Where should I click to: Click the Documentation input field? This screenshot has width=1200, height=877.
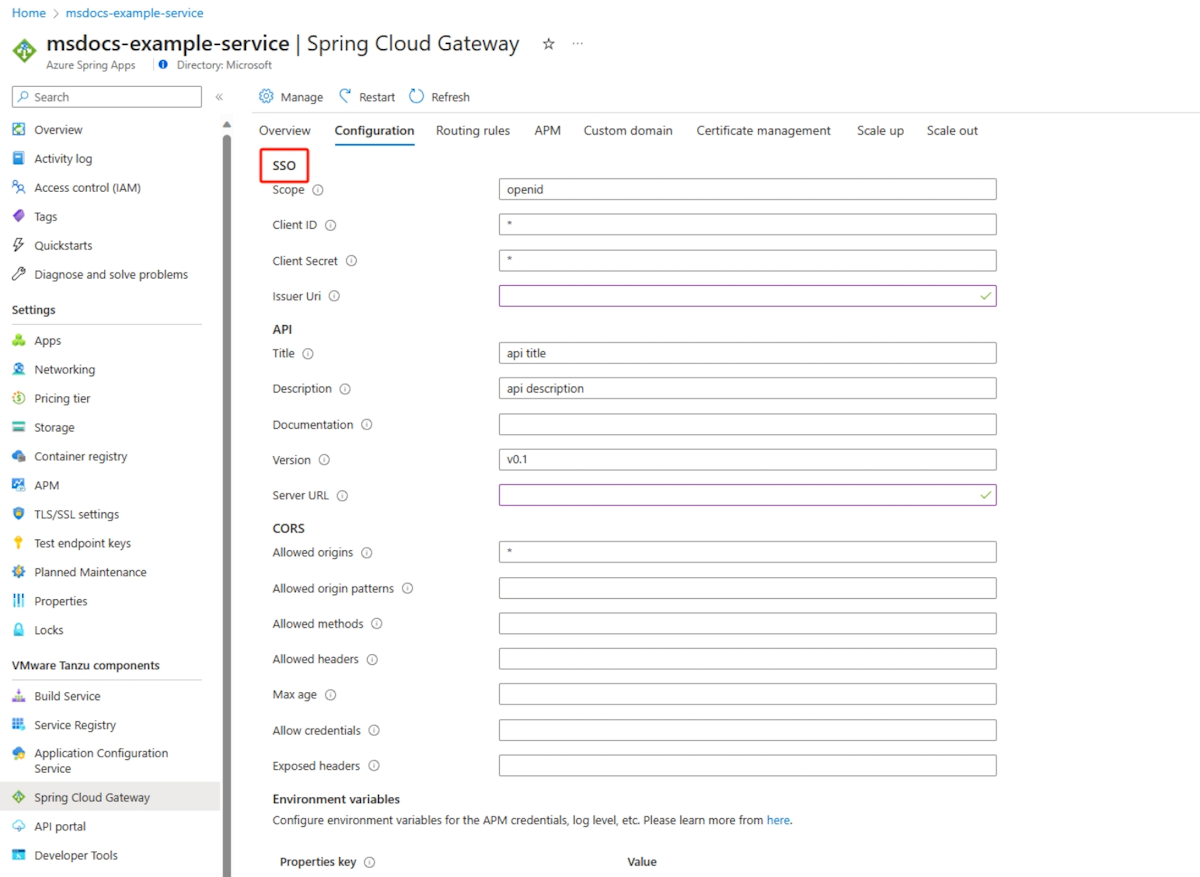click(x=748, y=425)
